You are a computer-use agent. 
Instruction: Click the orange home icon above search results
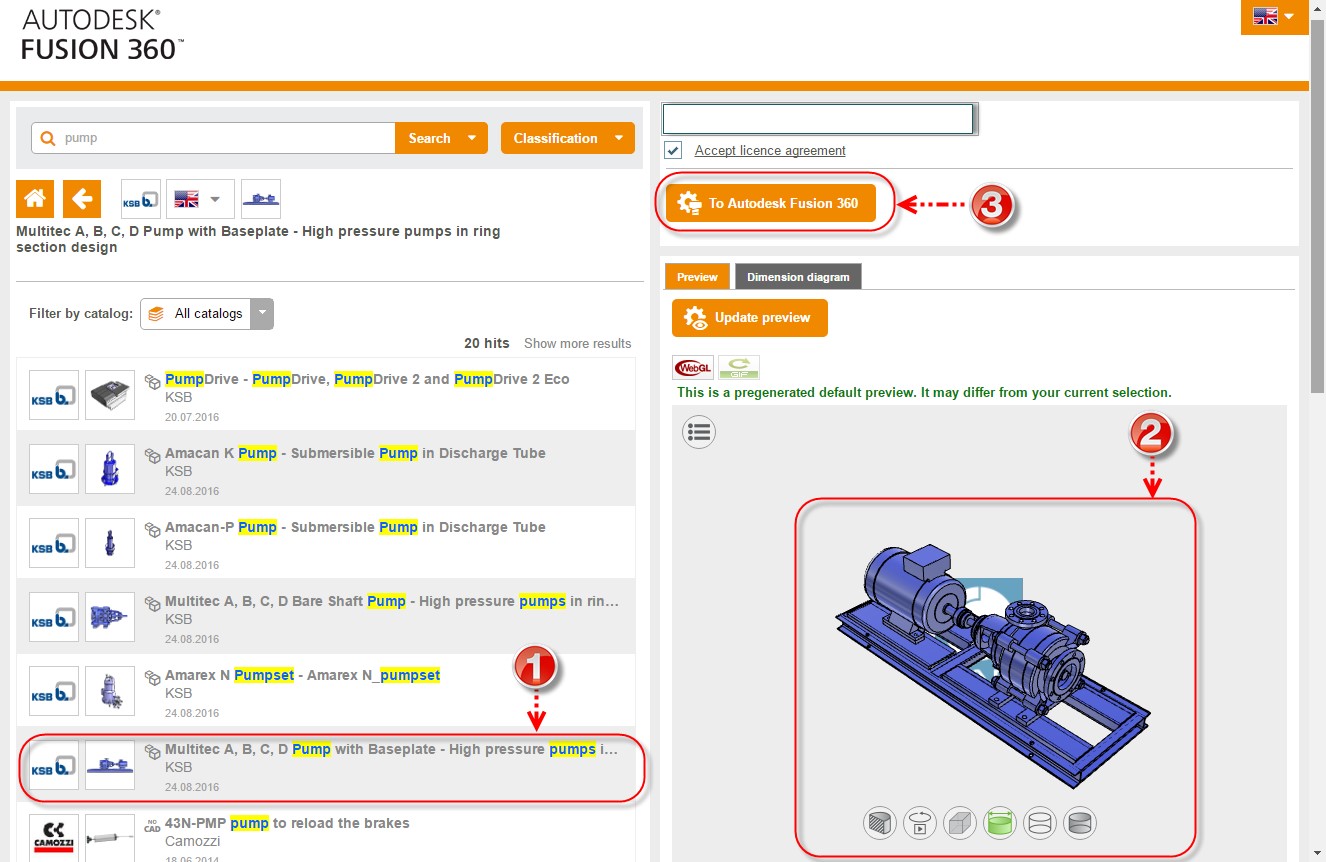pyautogui.click(x=34, y=198)
